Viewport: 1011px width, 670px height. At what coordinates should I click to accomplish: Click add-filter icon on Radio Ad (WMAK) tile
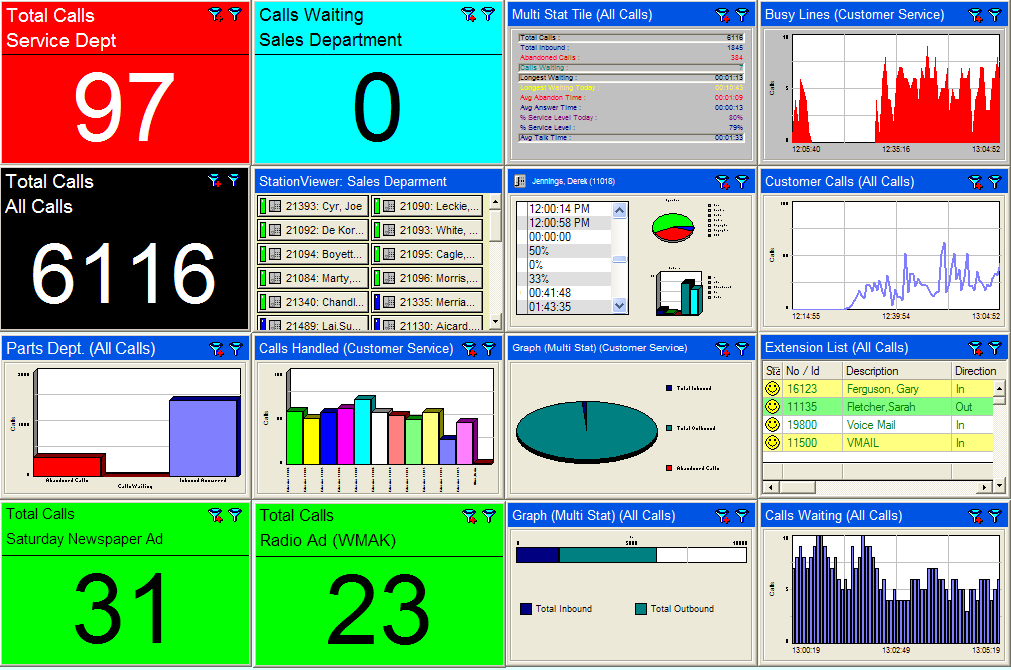469,516
